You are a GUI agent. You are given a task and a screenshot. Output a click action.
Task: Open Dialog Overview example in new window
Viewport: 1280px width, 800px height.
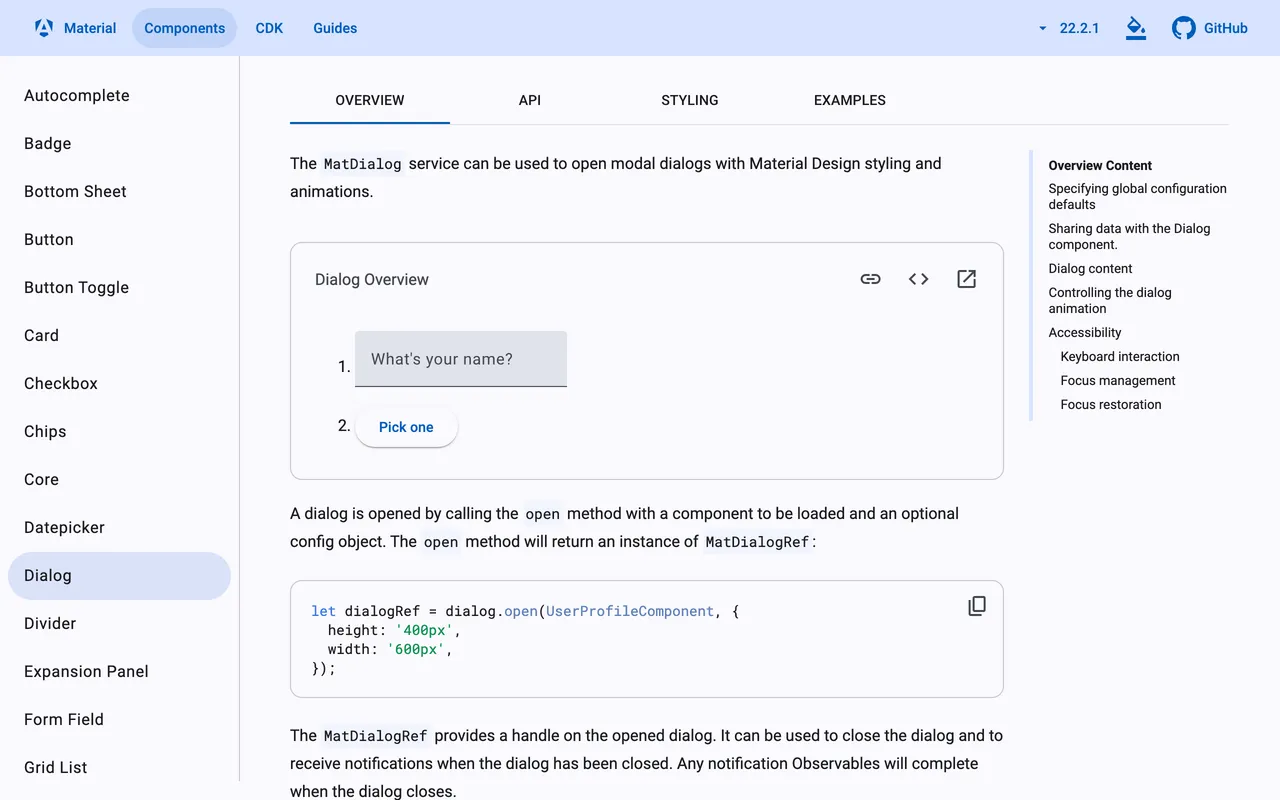click(x=967, y=279)
